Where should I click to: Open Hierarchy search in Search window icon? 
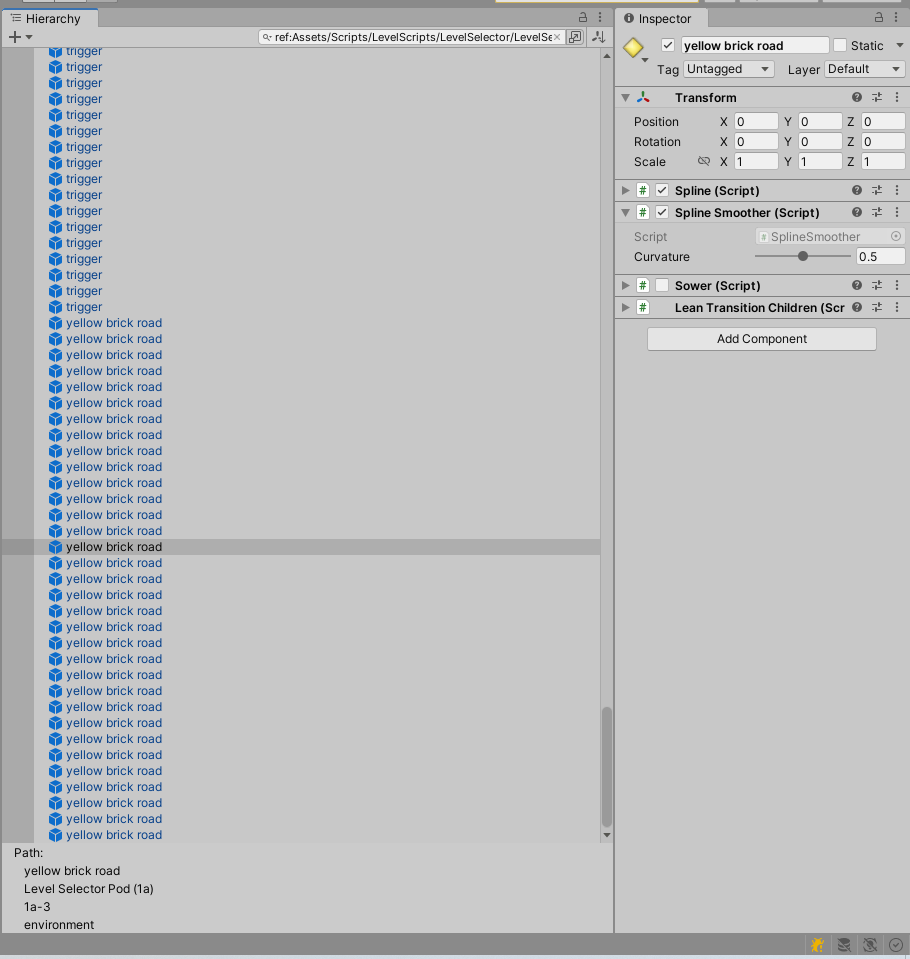pyautogui.click(x=575, y=37)
